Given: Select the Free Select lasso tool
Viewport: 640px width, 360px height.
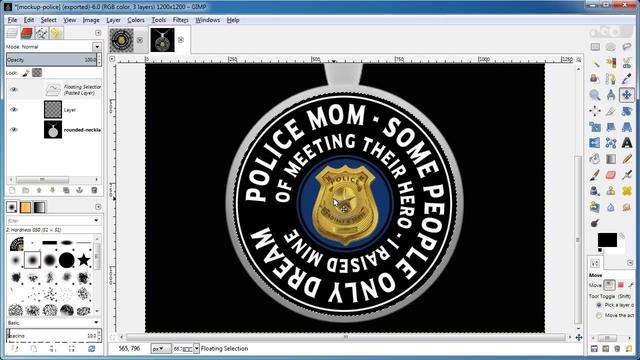Looking at the screenshot, I should click(627, 47).
